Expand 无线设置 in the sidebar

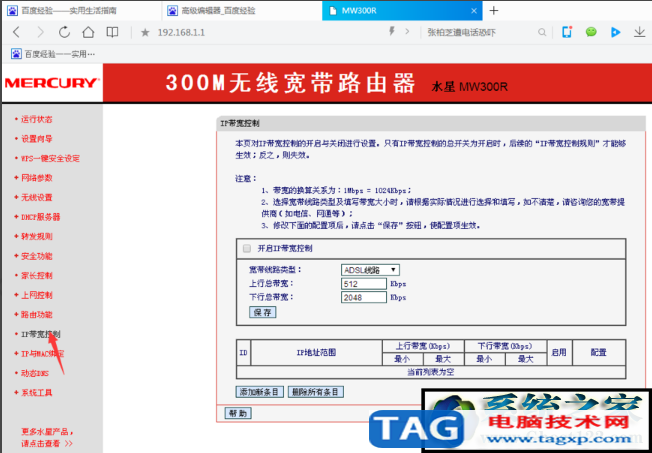(x=37, y=198)
